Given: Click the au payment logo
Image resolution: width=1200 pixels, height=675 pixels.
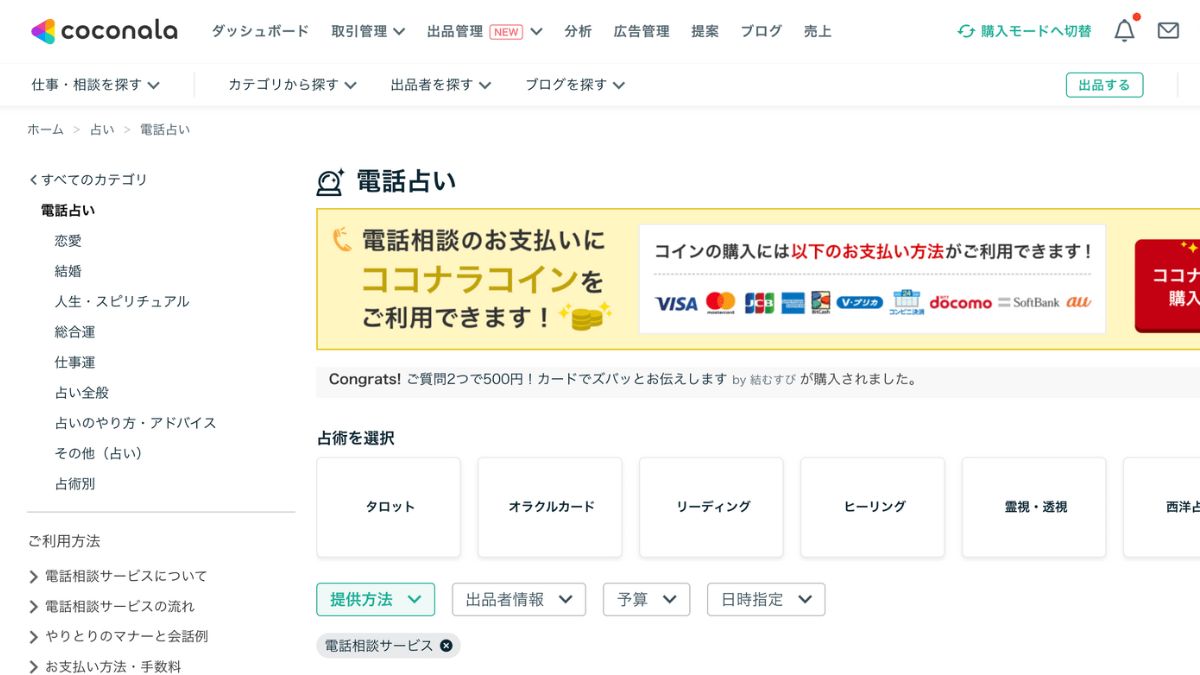Looking at the screenshot, I should 1078,301.
